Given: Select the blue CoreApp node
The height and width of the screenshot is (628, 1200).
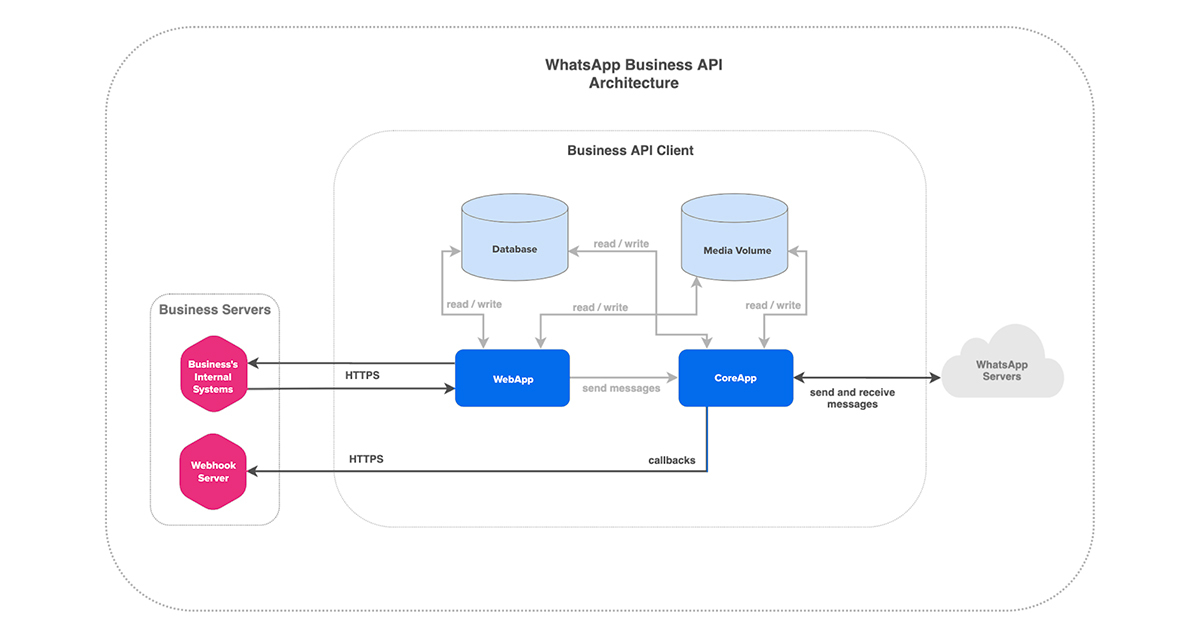Looking at the screenshot, I should pyautogui.click(x=735, y=378).
